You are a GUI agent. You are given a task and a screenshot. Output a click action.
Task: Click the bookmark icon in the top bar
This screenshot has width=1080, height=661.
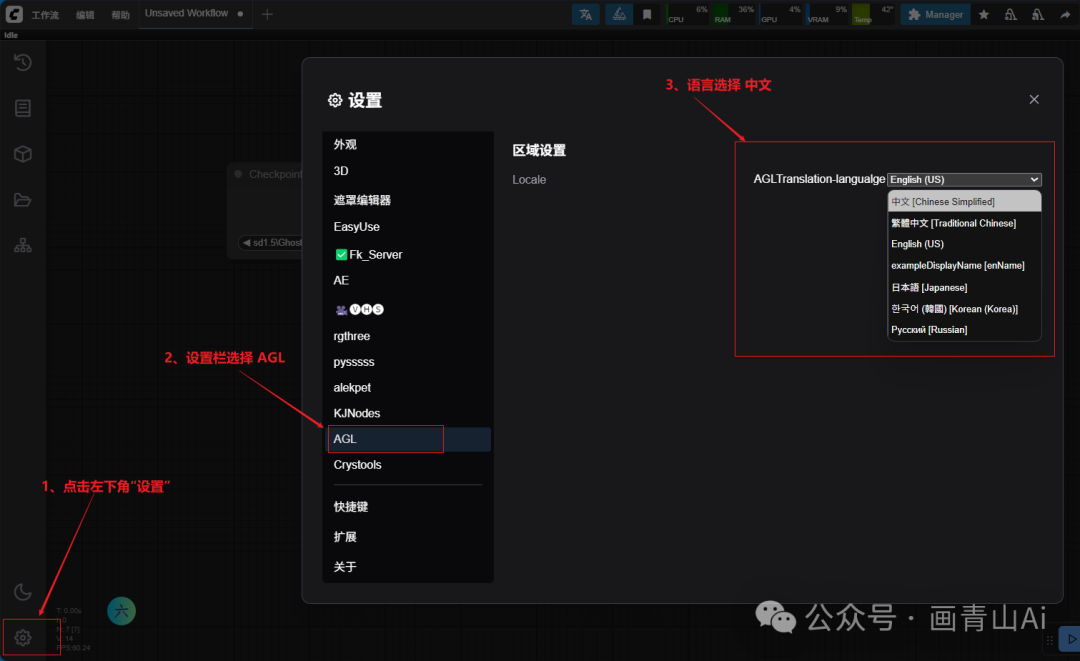point(647,14)
